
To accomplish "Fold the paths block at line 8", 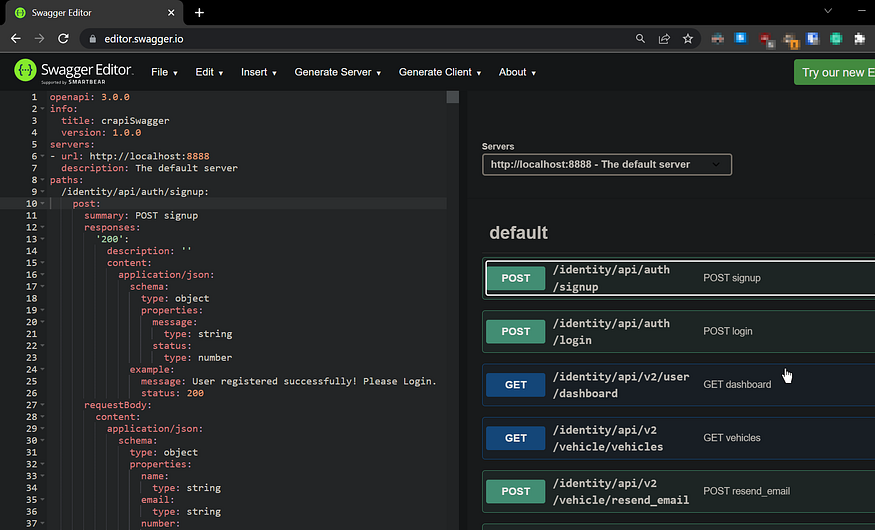I will (42, 180).
